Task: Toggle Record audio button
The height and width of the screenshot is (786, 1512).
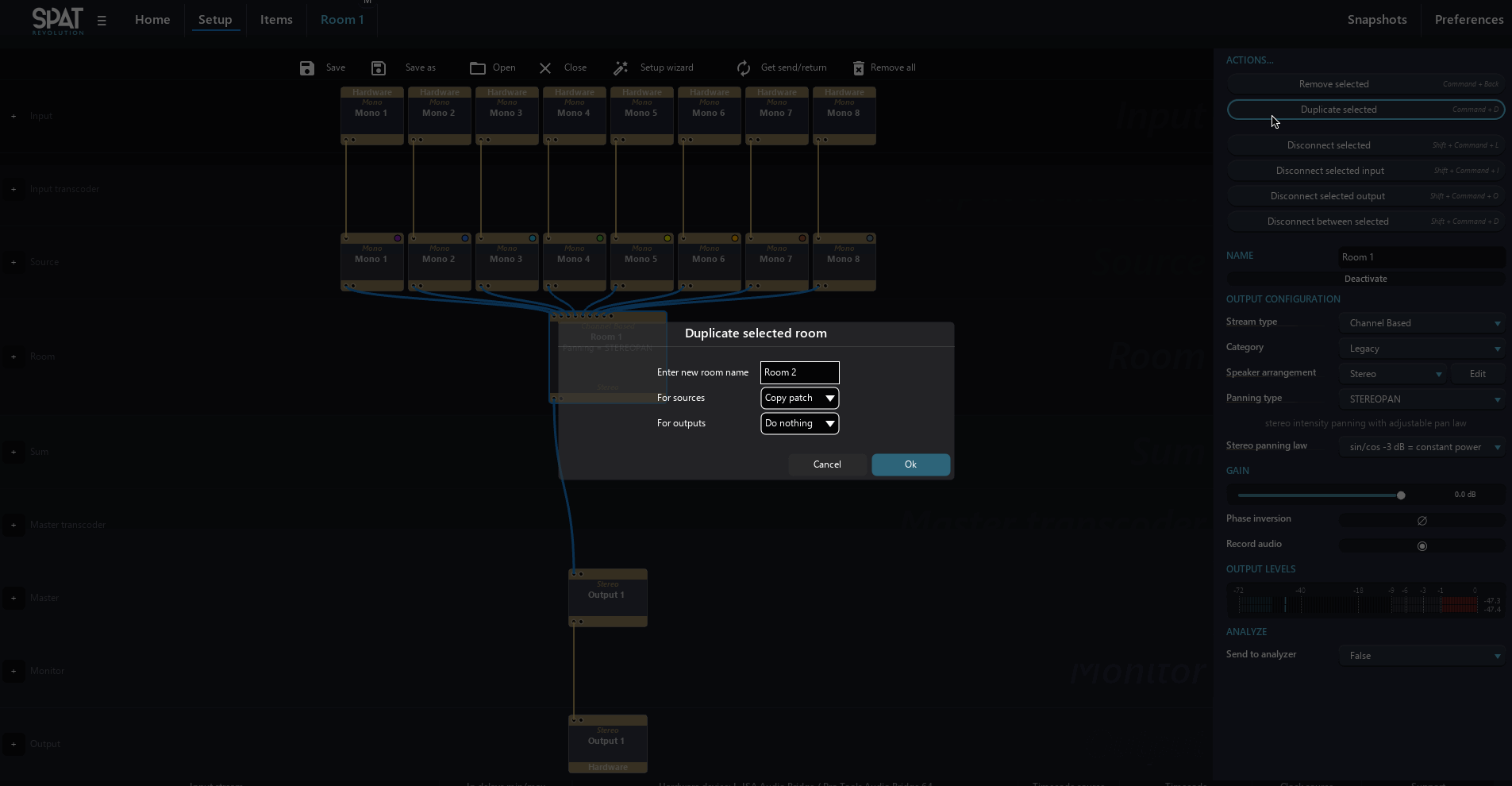Action: click(1422, 546)
